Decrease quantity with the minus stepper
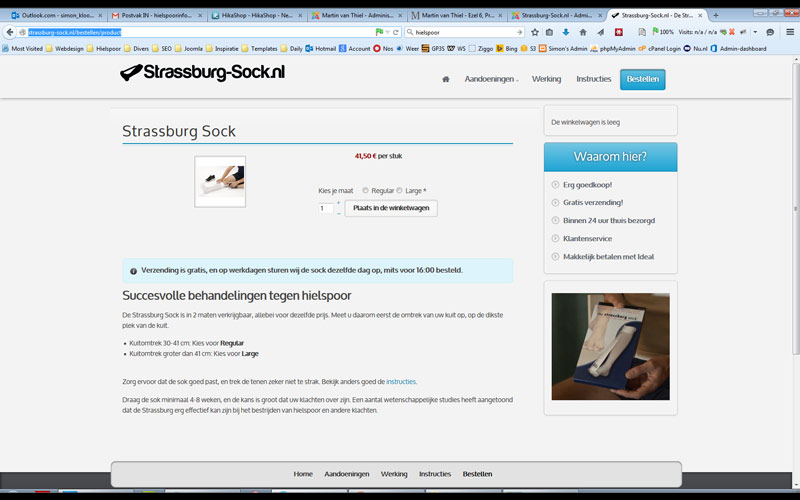 (x=338, y=213)
